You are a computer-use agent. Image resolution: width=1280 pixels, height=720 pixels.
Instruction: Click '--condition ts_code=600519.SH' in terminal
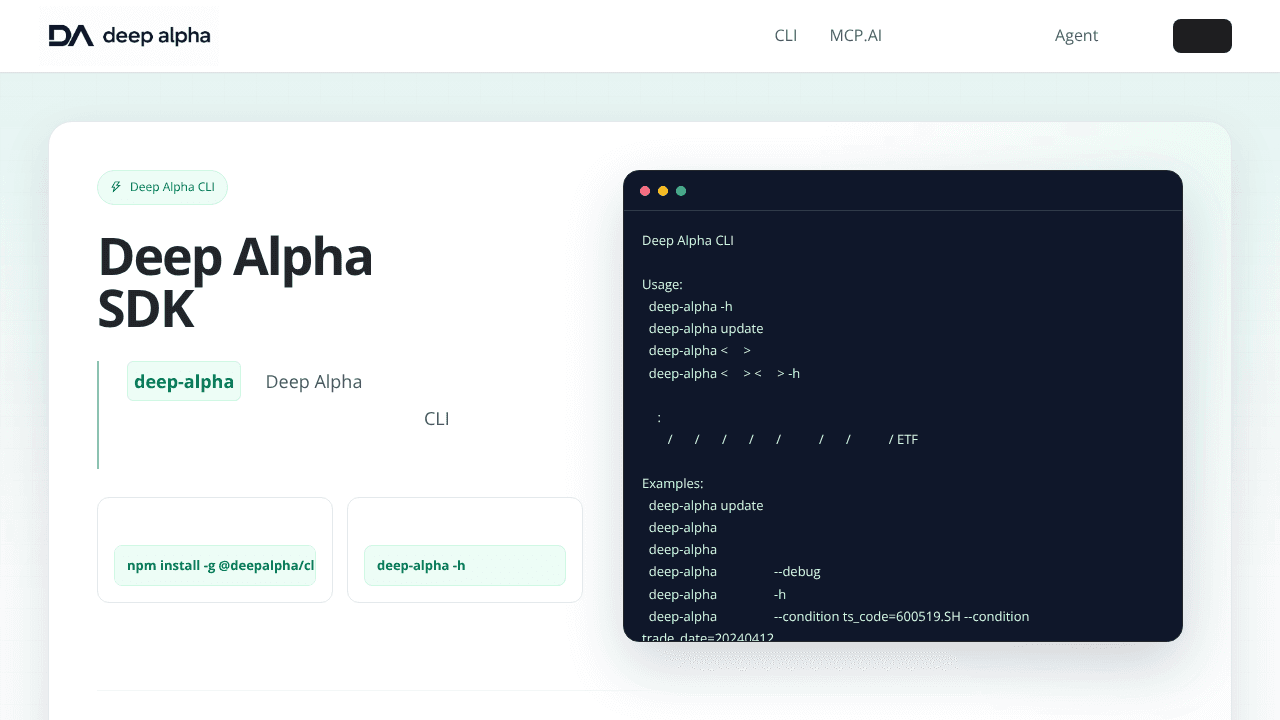pyautogui.click(x=867, y=616)
